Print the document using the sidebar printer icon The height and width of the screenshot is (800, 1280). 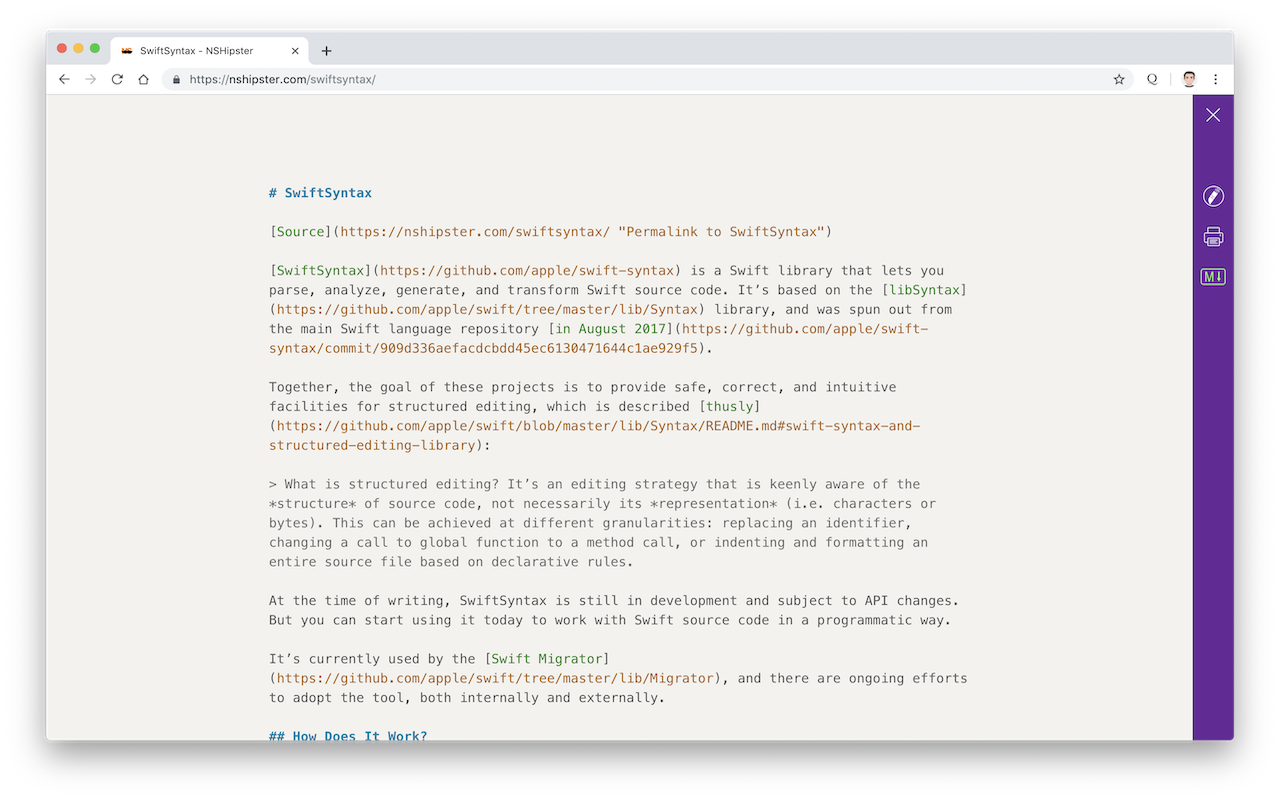coord(1212,236)
